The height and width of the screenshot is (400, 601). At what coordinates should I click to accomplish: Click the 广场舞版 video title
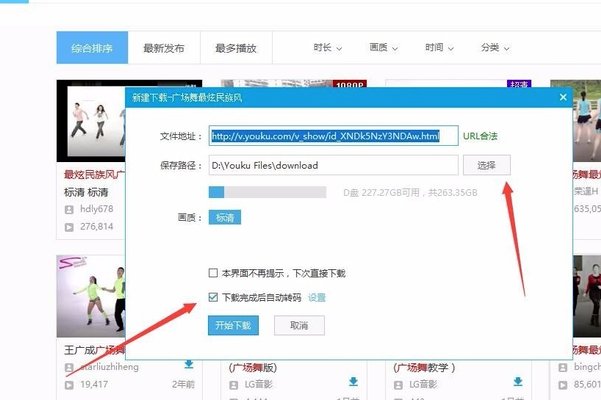(x=253, y=367)
